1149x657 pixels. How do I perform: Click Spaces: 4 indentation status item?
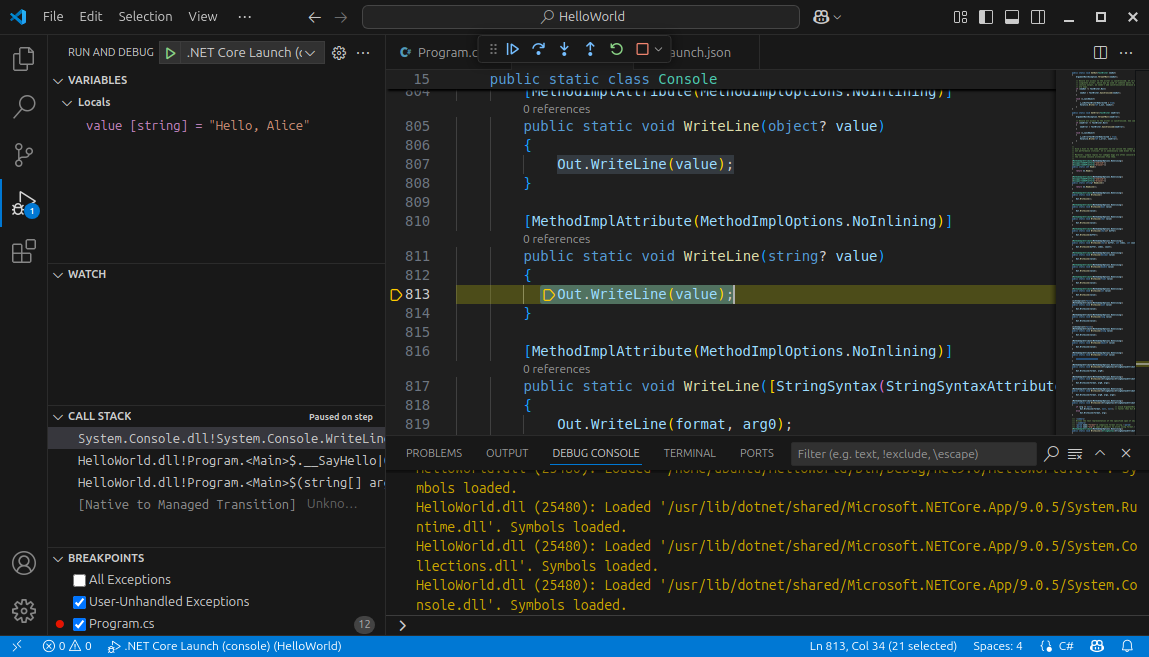(x=997, y=646)
